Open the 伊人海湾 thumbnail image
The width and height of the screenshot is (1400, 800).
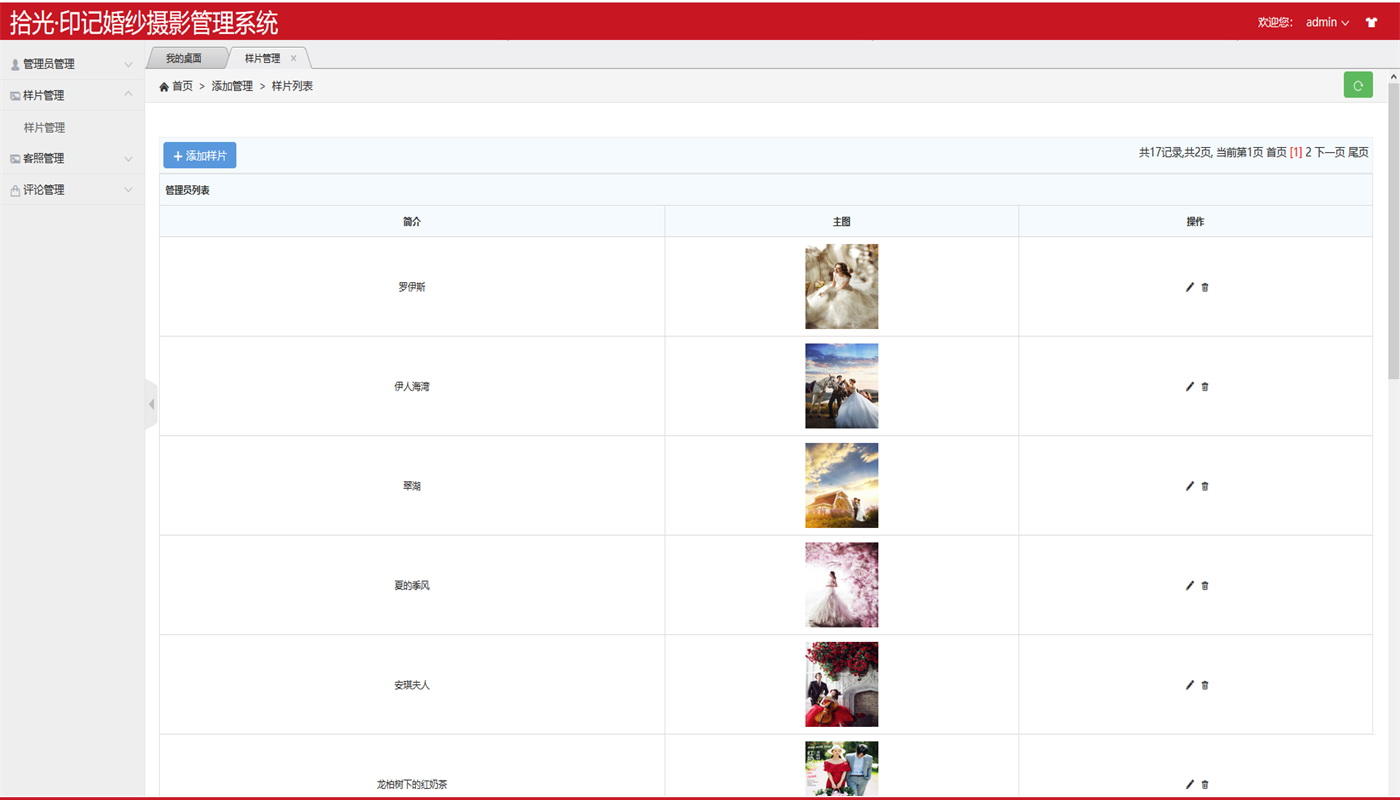click(x=841, y=386)
